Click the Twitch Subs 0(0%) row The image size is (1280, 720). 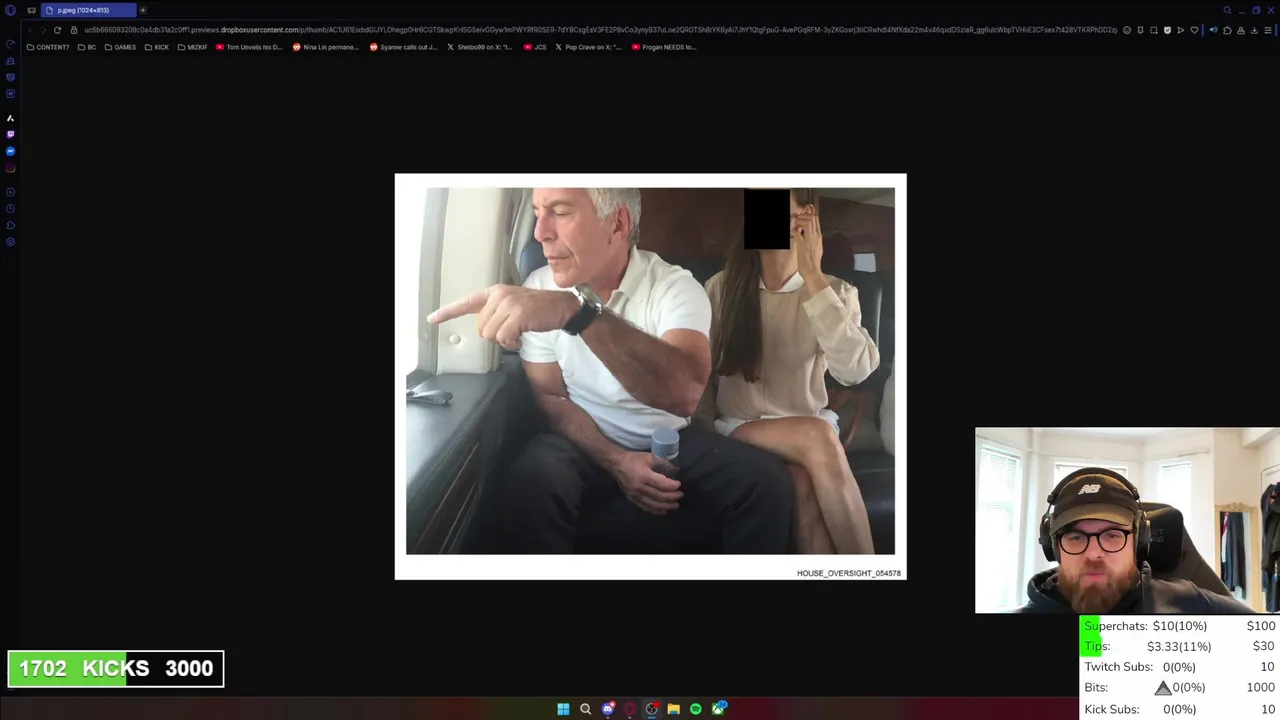[x=1179, y=667]
